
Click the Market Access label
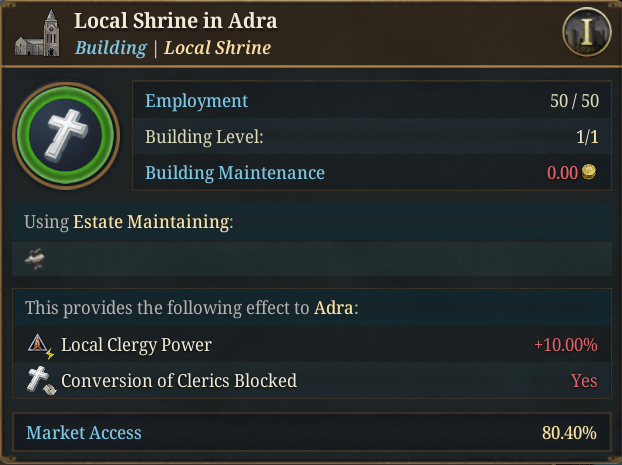tap(84, 433)
